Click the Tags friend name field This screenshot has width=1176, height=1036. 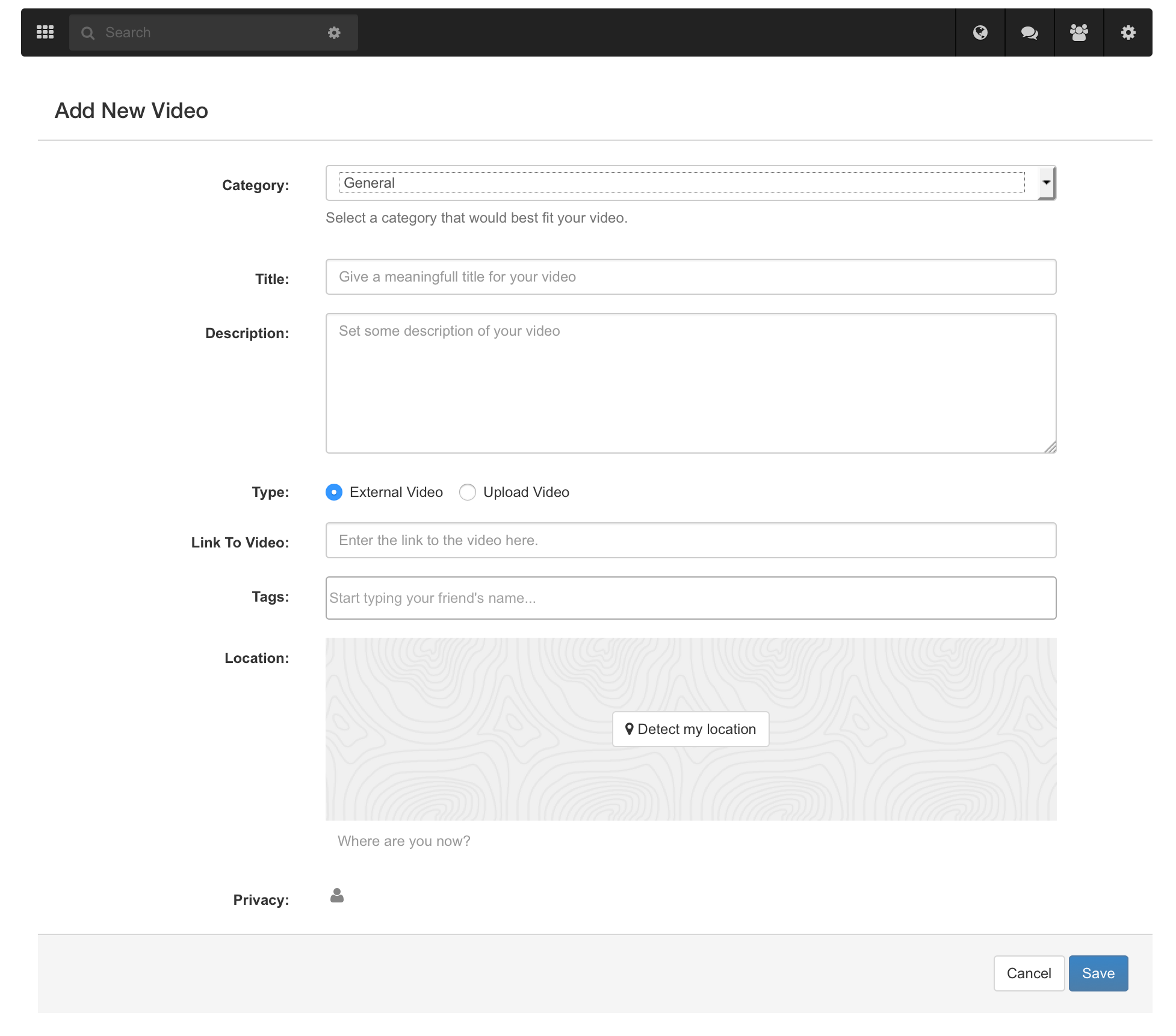(690, 598)
